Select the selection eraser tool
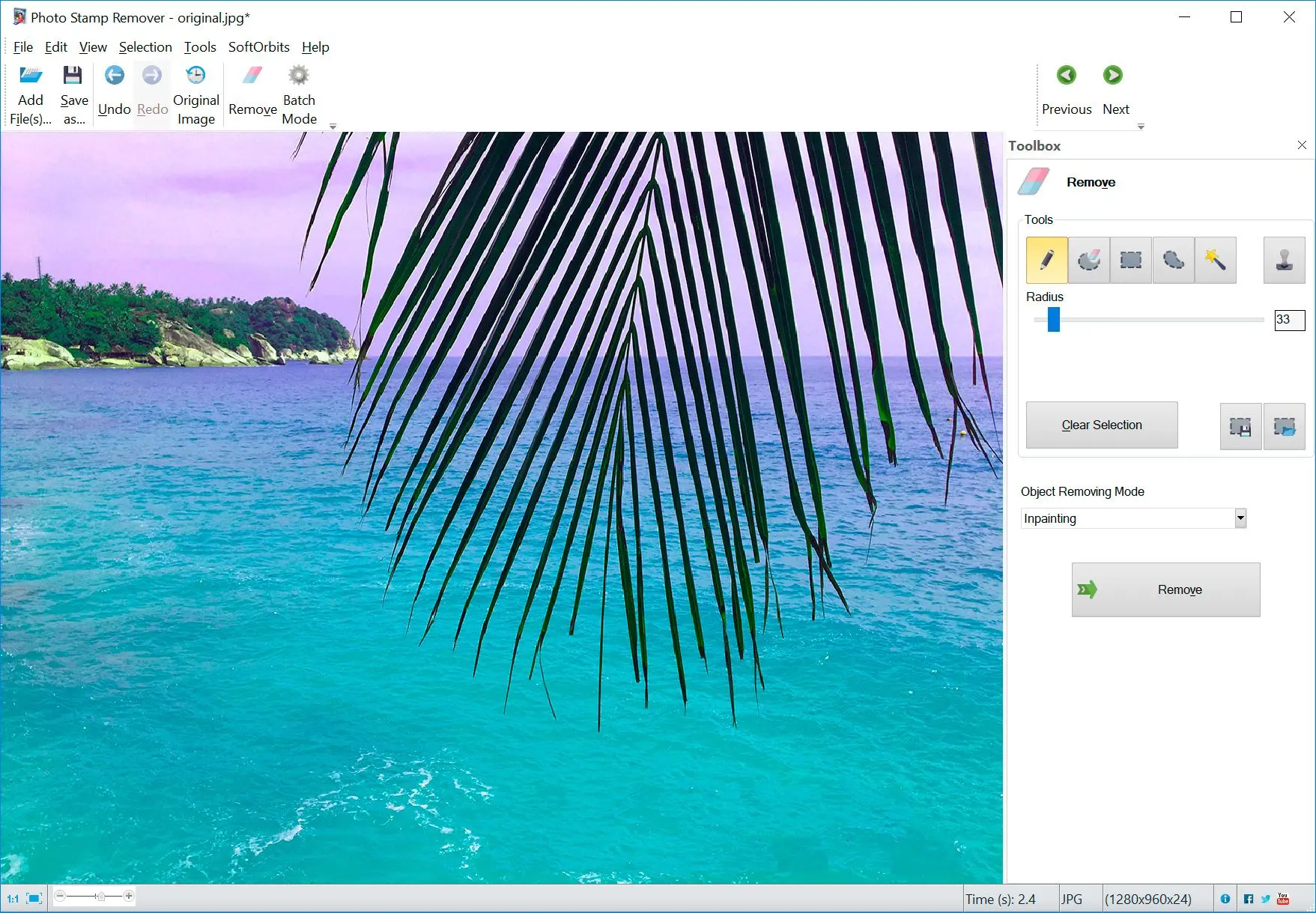Image resolution: width=1316 pixels, height=913 pixels. tap(1088, 260)
